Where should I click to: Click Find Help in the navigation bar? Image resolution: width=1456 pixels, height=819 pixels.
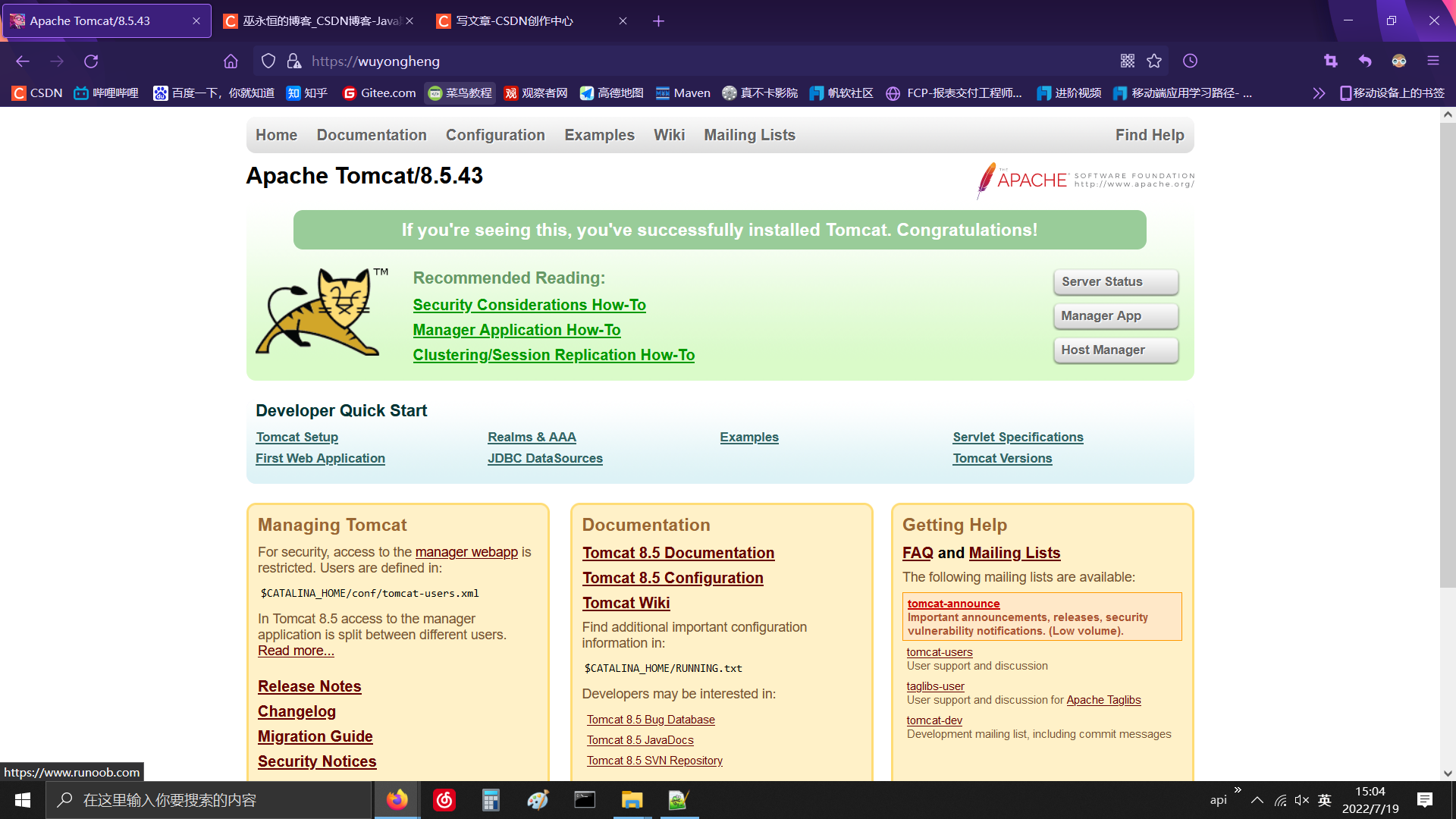1150,135
